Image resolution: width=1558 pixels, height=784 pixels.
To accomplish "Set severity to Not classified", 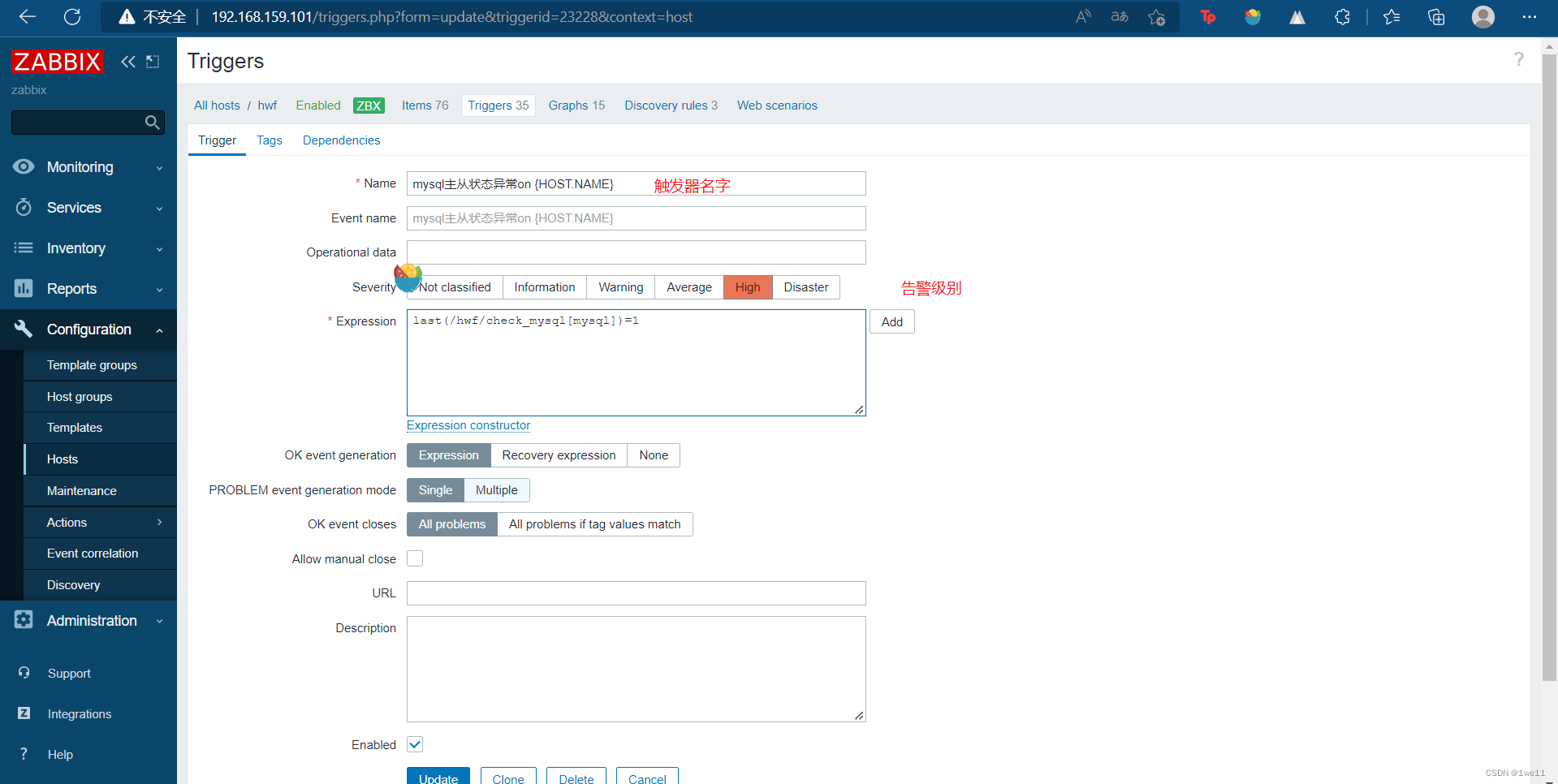I will point(455,287).
